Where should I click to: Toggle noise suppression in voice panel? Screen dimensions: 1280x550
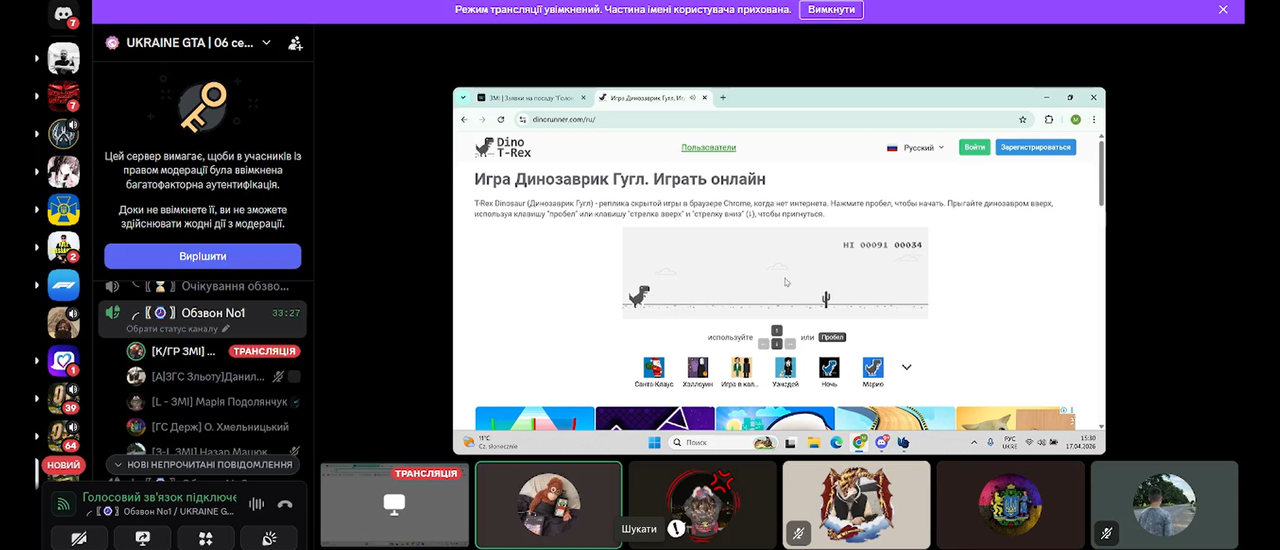[256, 504]
